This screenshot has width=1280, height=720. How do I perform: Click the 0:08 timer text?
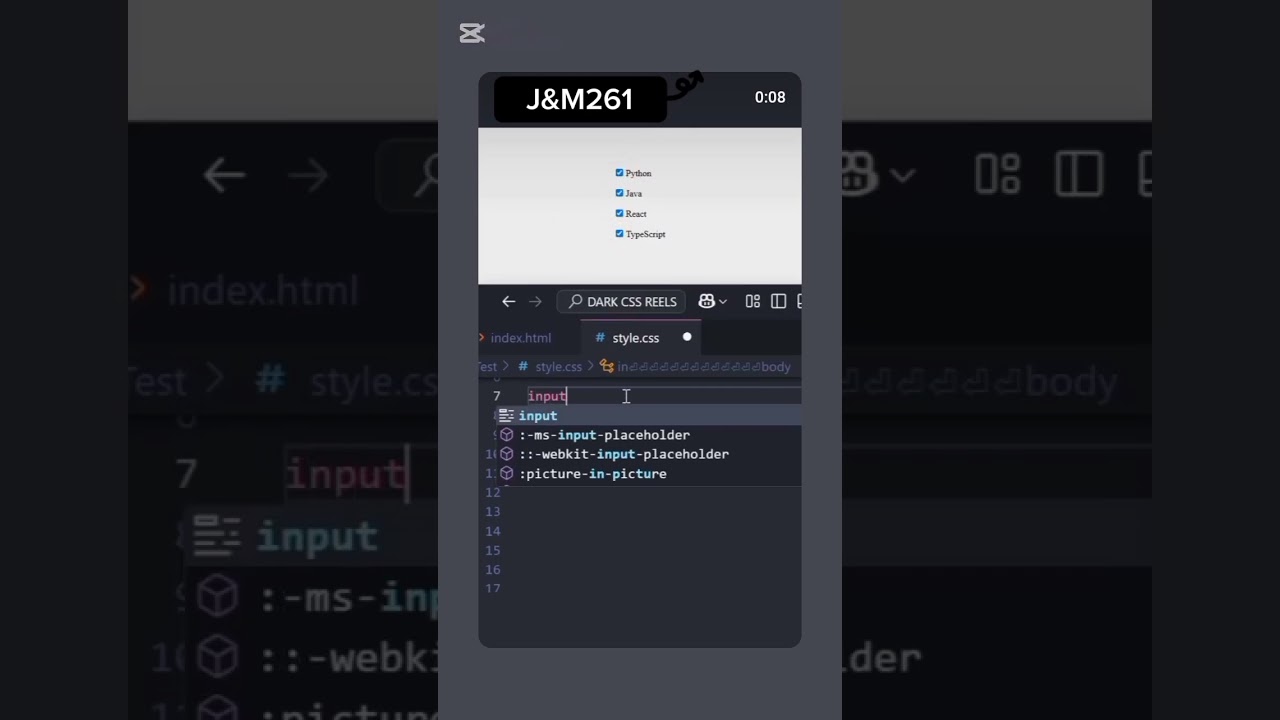click(x=770, y=98)
